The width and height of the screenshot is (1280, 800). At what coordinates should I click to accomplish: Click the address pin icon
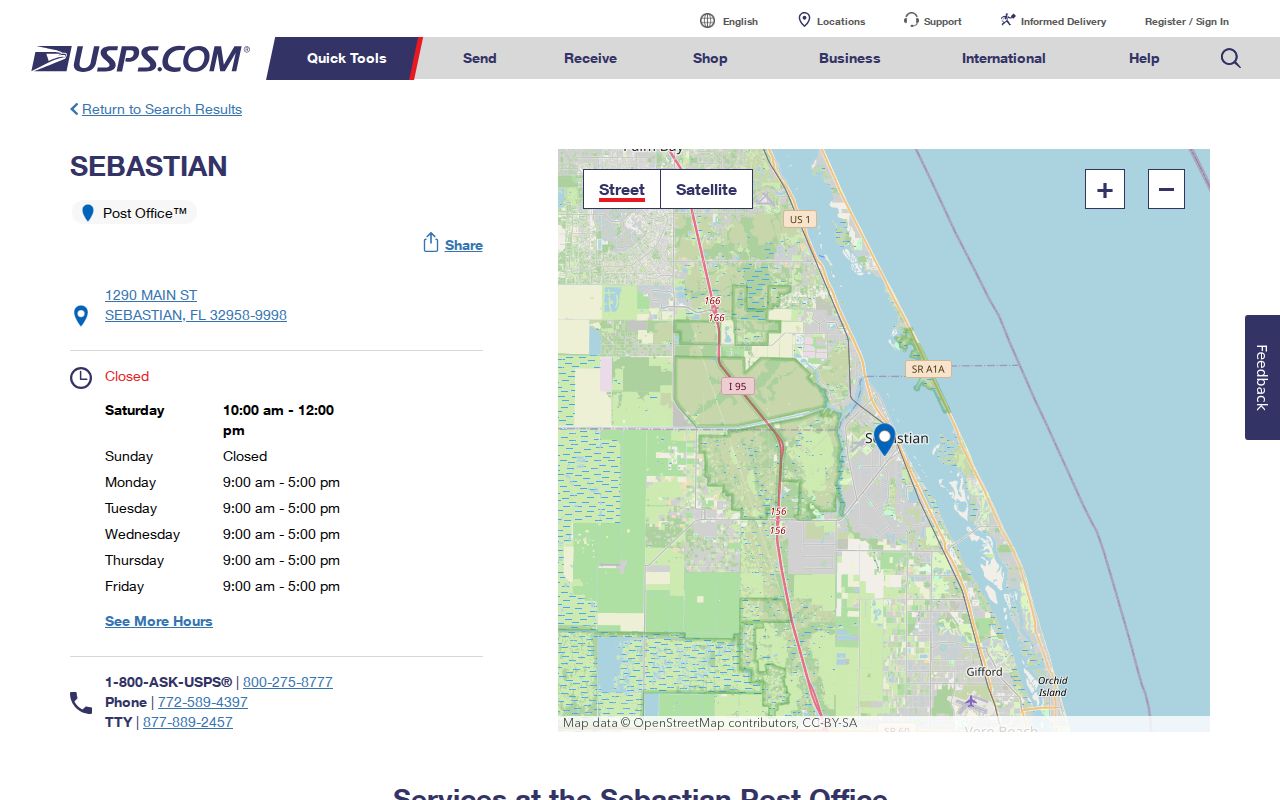point(81,316)
